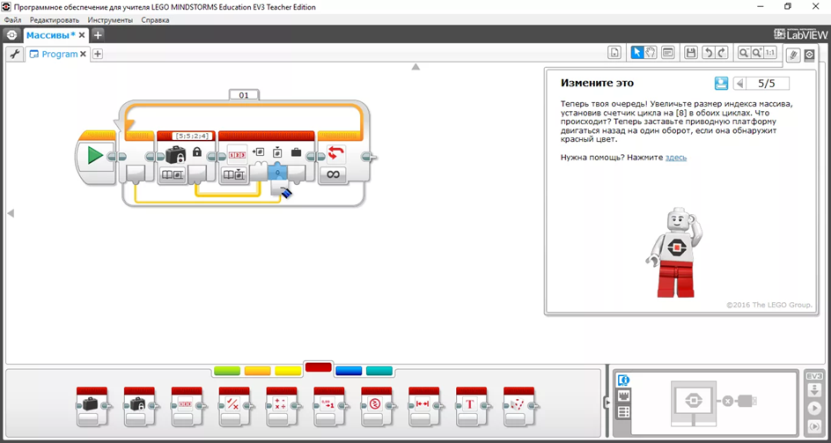Zoom out on the program canvas

pyautogui.click(x=744, y=52)
